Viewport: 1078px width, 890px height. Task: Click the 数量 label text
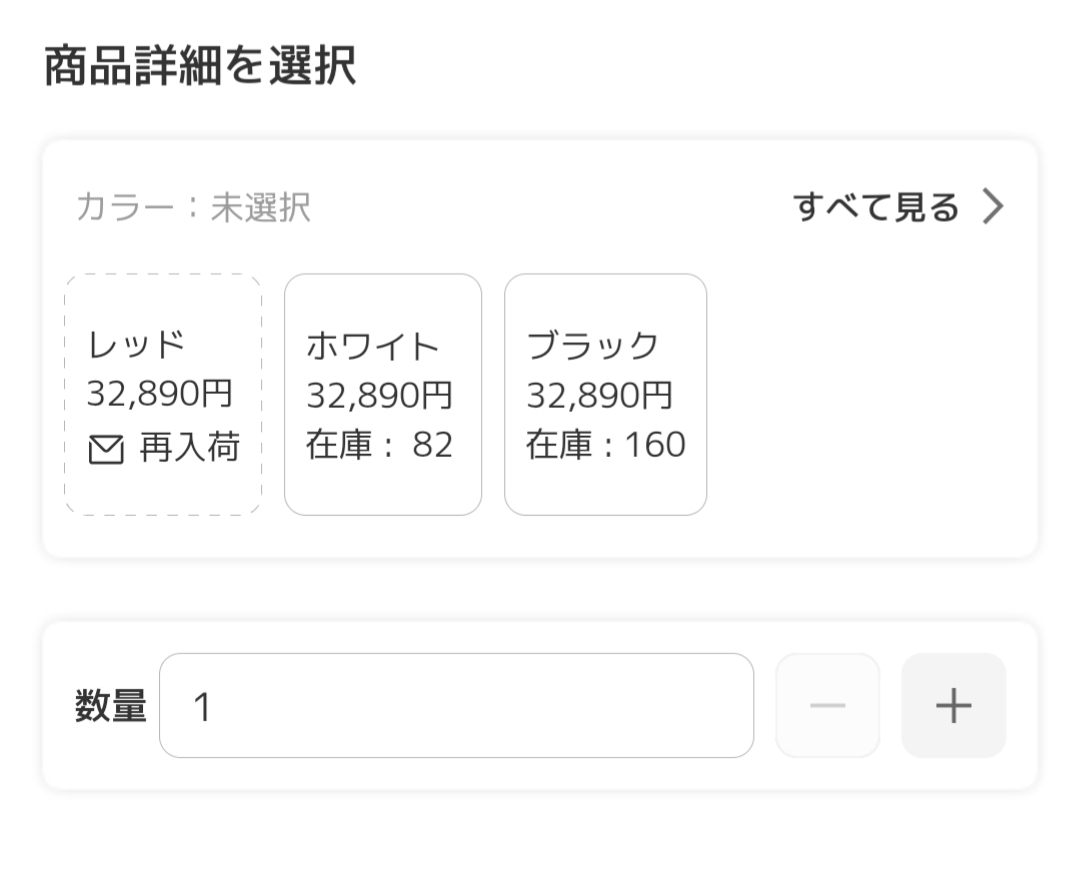(x=110, y=706)
